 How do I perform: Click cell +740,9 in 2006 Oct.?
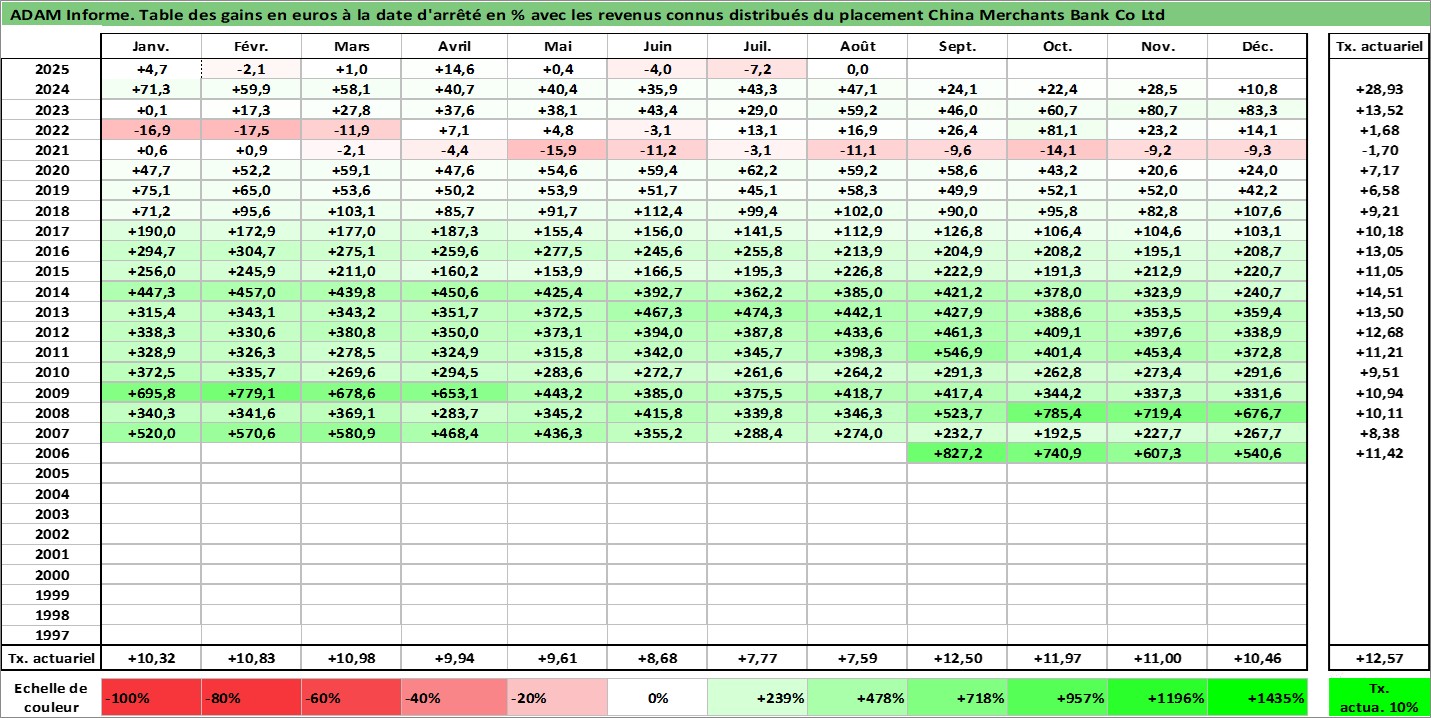coord(1058,453)
